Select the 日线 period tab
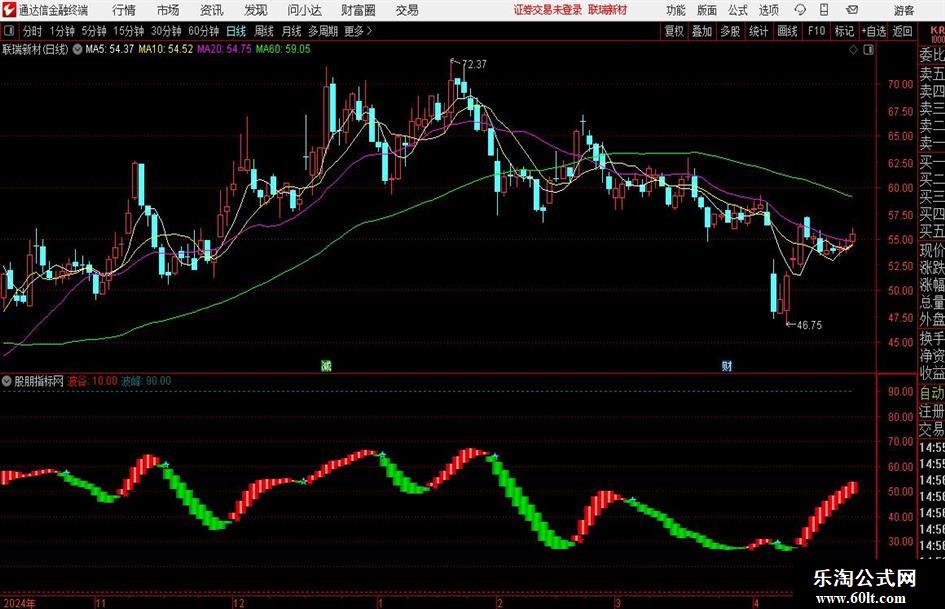 [x=236, y=31]
